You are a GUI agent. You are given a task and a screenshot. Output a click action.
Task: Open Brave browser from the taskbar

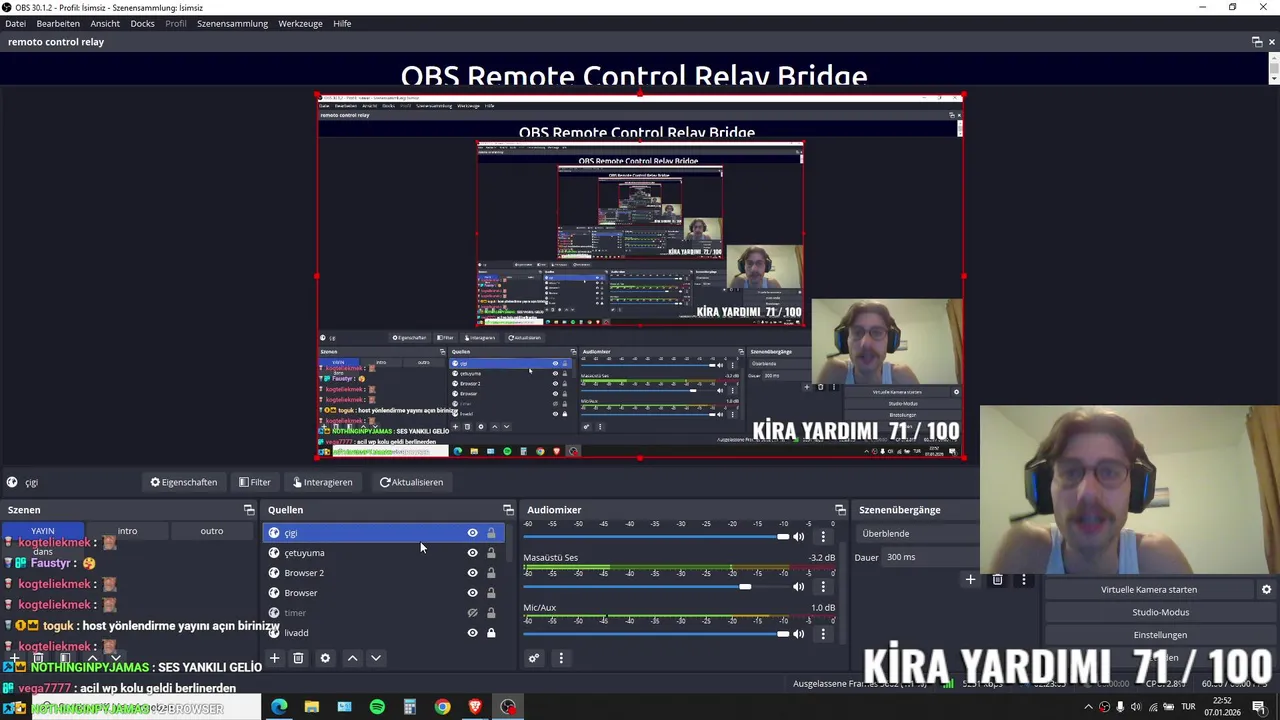point(475,707)
